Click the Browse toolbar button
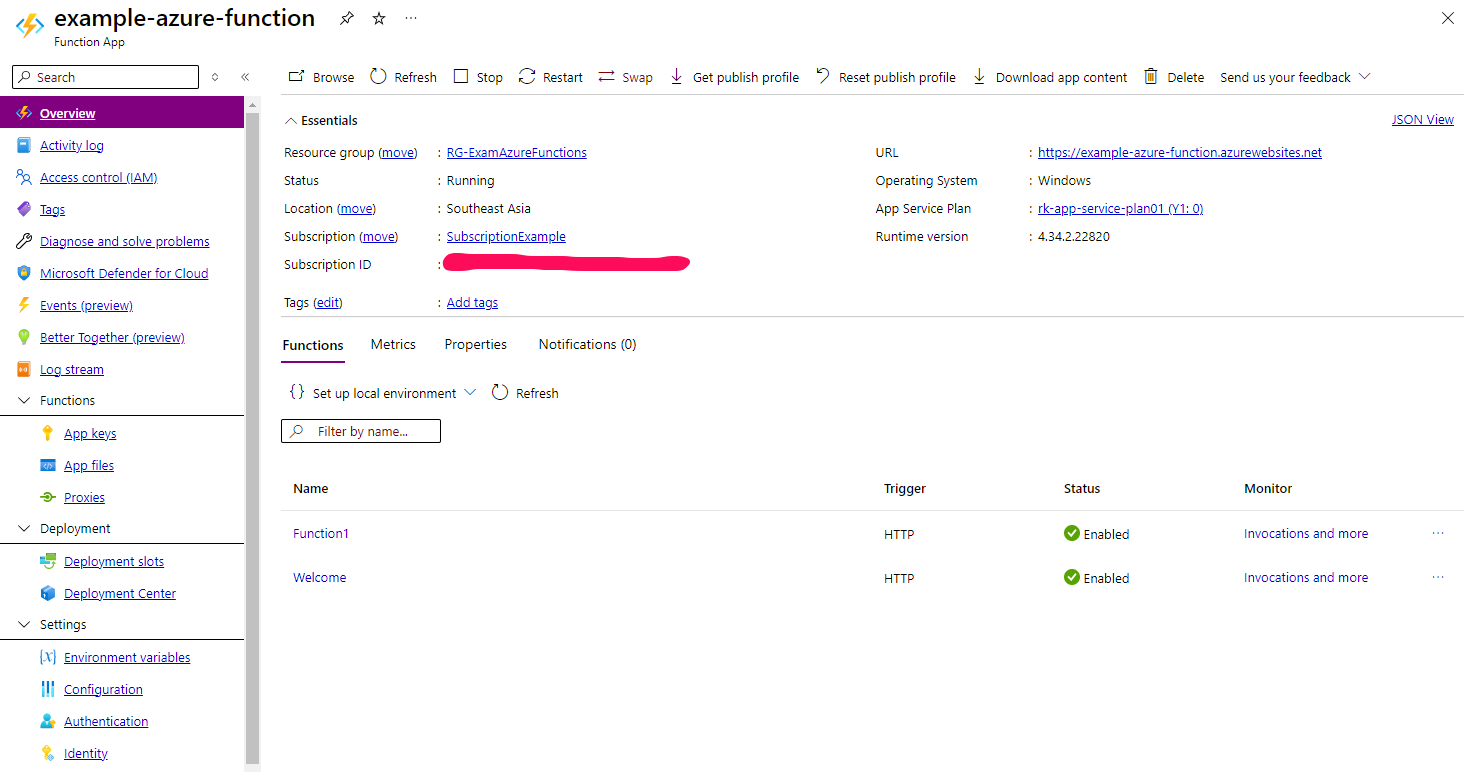The width and height of the screenshot is (1484, 772). [x=321, y=77]
